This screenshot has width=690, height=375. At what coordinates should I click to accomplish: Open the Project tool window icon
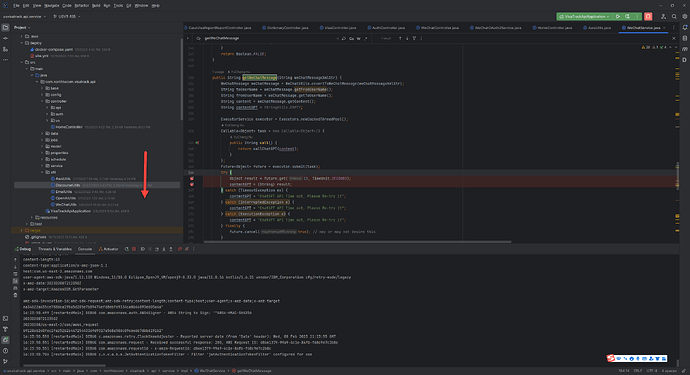click(x=5, y=28)
